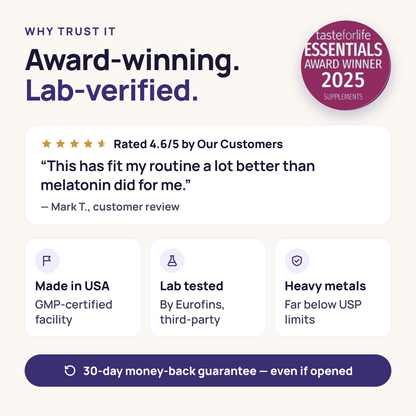The image size is (416, 416).
Task: Click the Award-winning headline
Action: pyautogui.click(x=132, y=61)
